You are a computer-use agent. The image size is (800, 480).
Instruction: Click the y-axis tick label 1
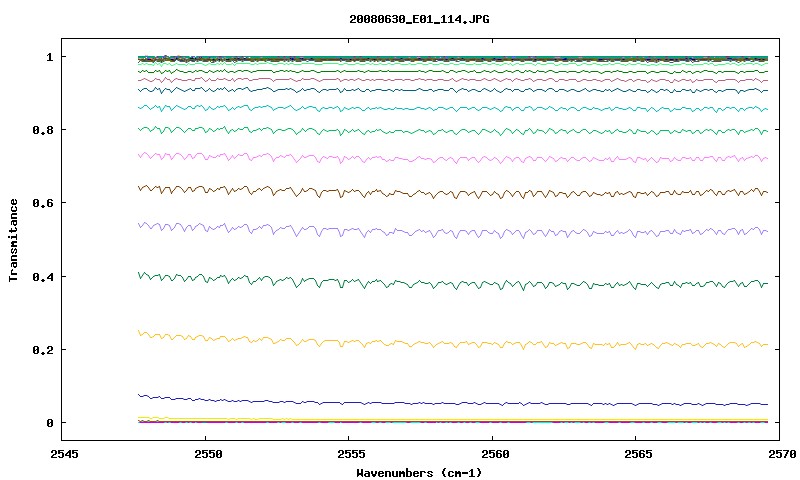49,57
